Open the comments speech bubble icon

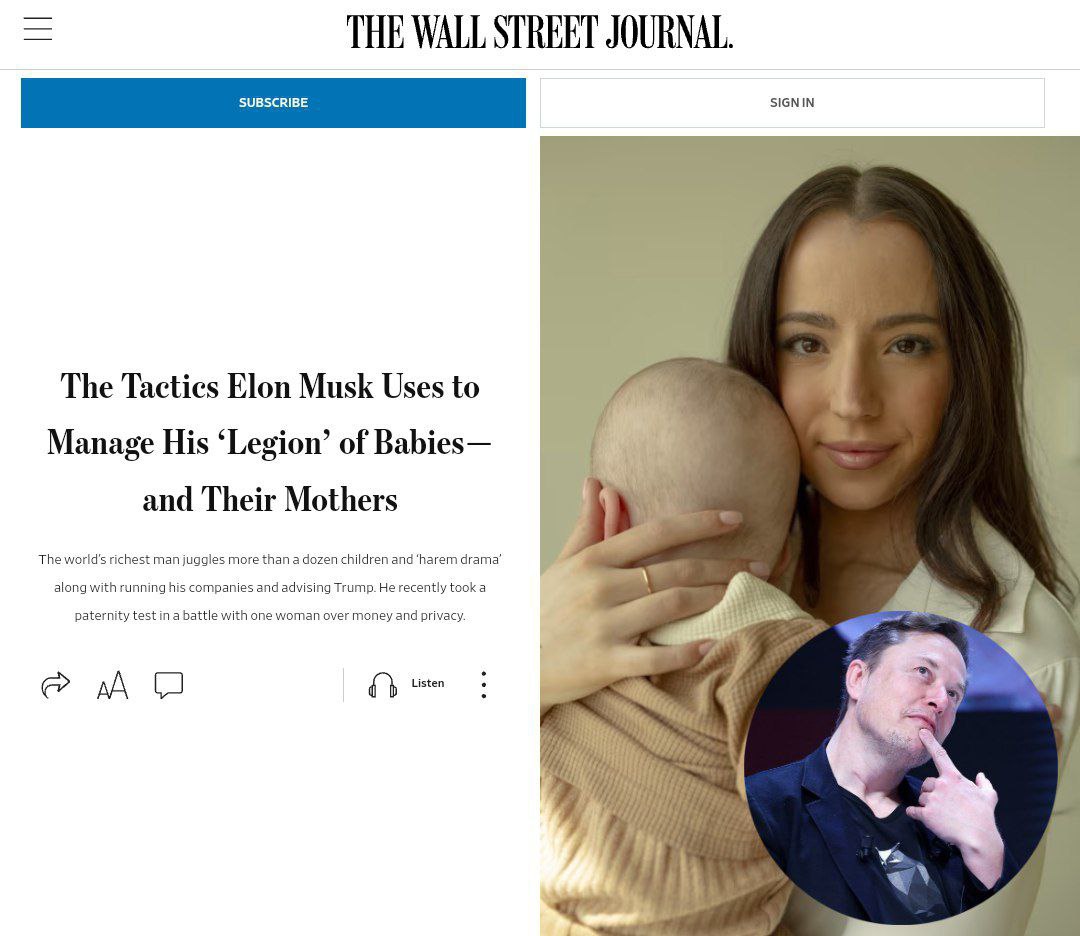click(x=169, y=685)
